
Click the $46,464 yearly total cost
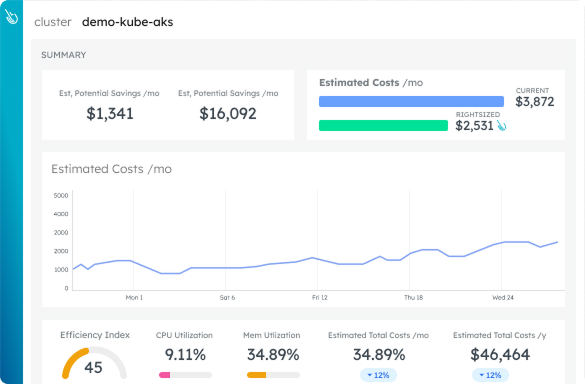(500, 355)
